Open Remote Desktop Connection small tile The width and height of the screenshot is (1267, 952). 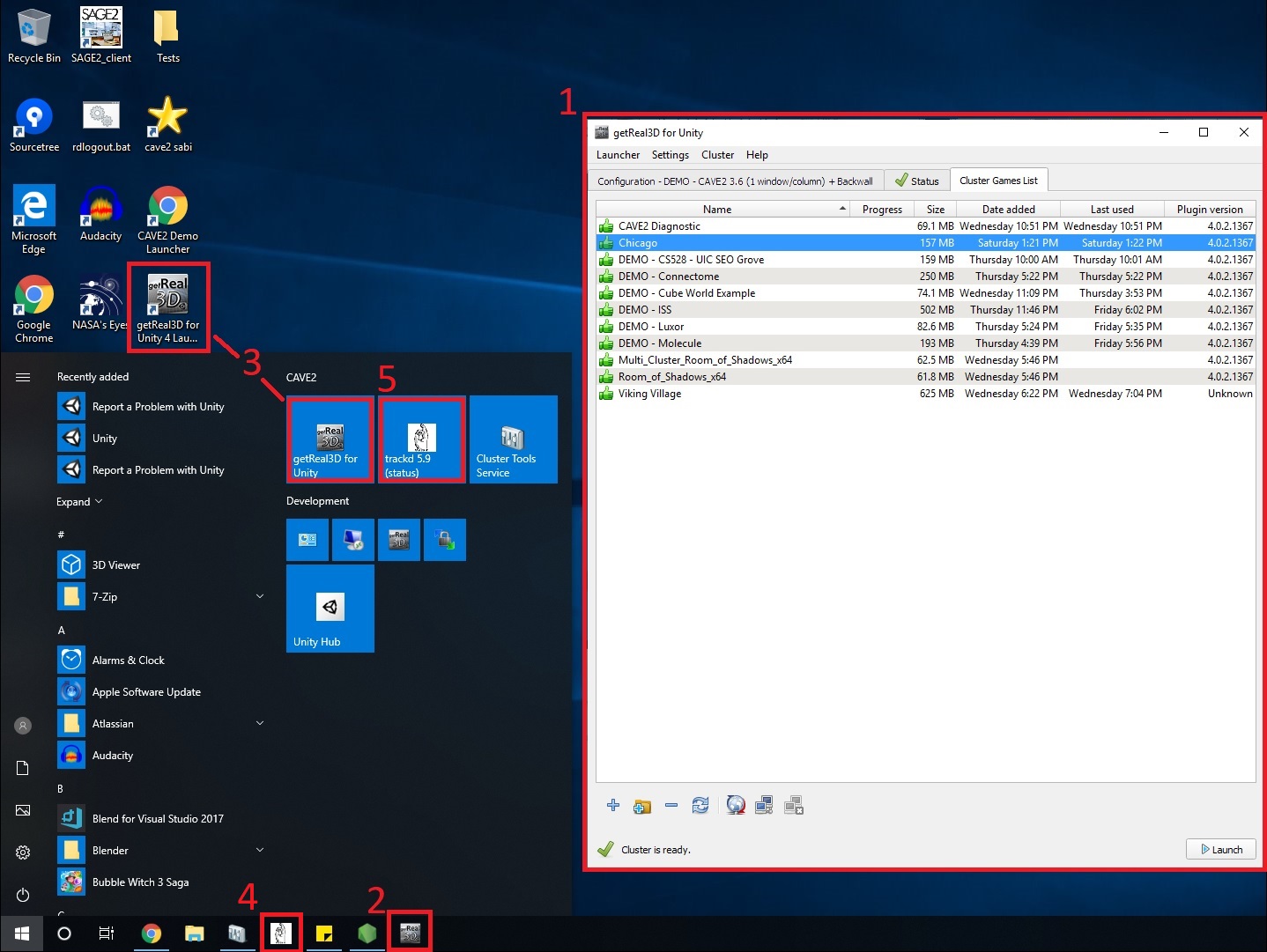pos(353,540)
